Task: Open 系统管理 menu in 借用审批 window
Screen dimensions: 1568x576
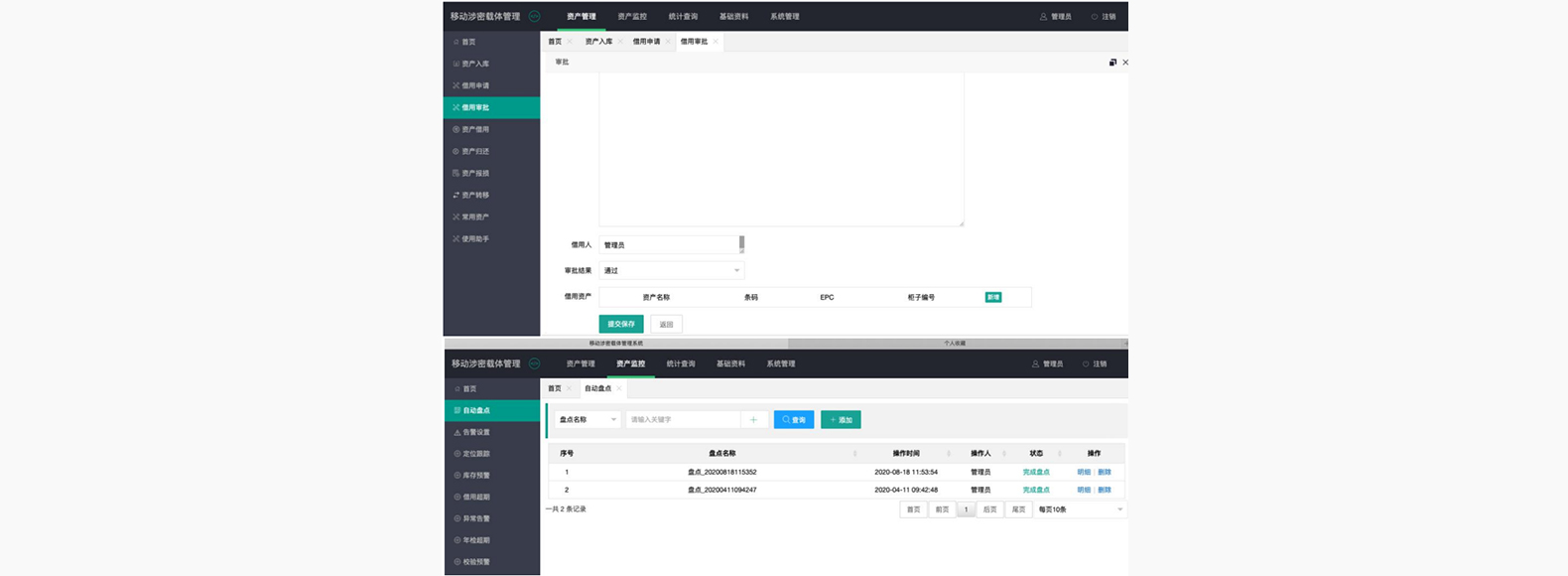Action: click(x=784, y=17)
